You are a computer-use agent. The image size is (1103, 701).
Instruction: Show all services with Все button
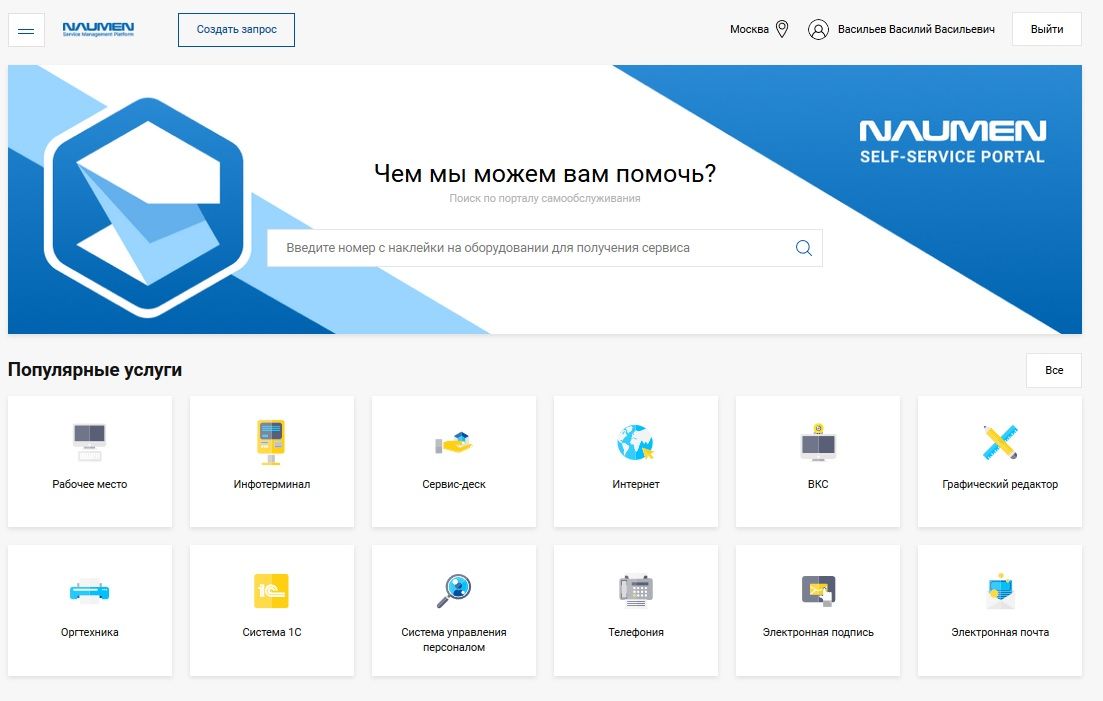[x=1054, y=371]
